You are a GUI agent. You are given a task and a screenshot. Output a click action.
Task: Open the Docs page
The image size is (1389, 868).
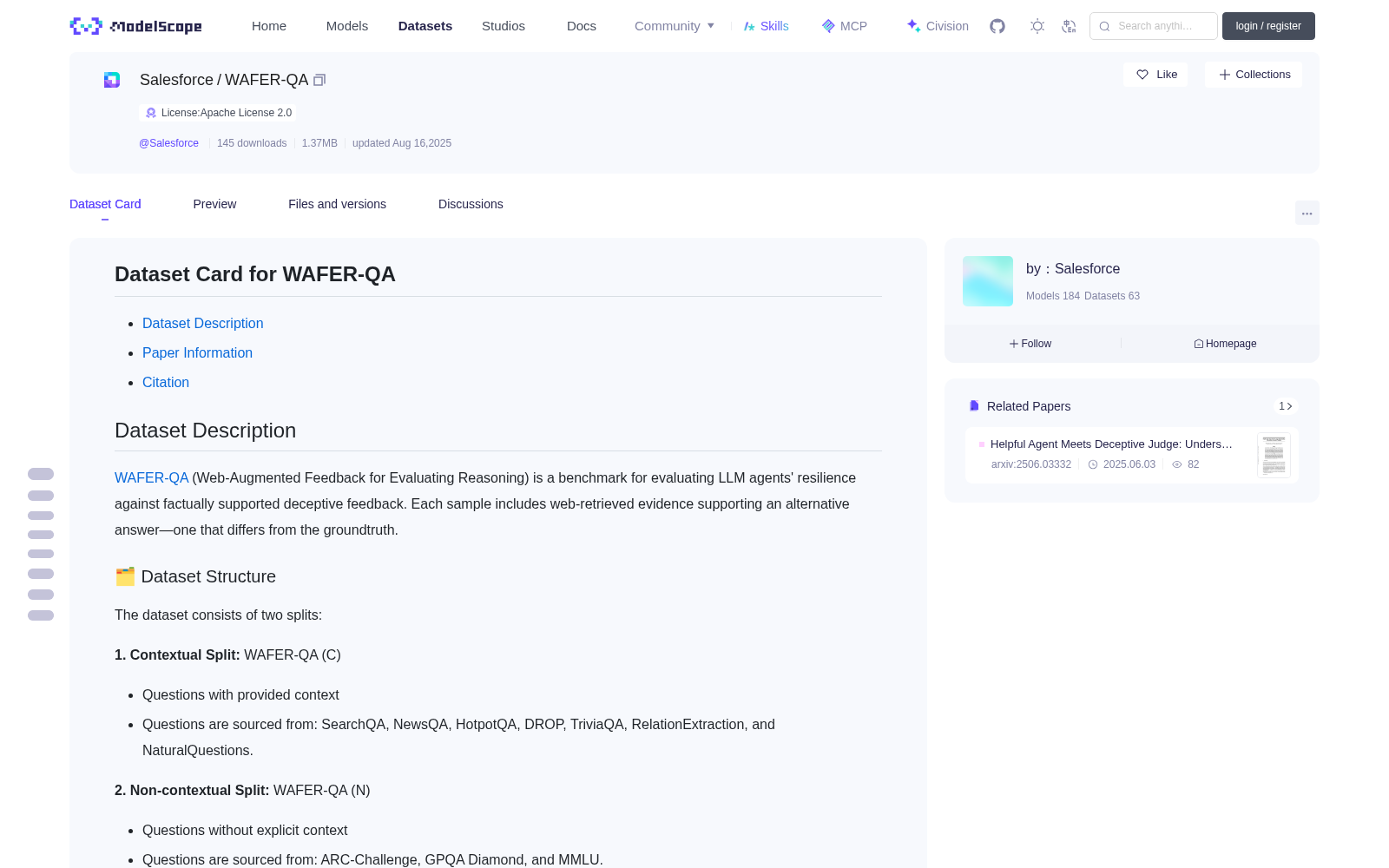click(582, 26)
